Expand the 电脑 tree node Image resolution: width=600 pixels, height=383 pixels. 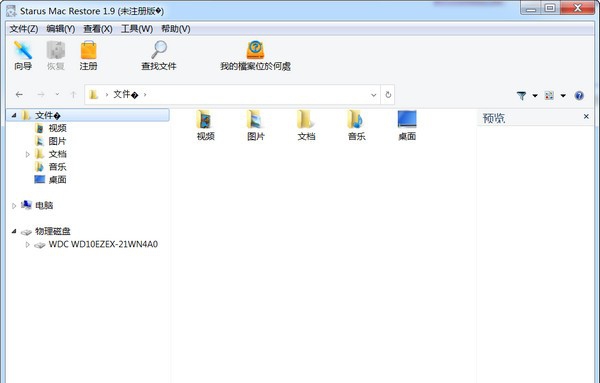click(14, 206)
